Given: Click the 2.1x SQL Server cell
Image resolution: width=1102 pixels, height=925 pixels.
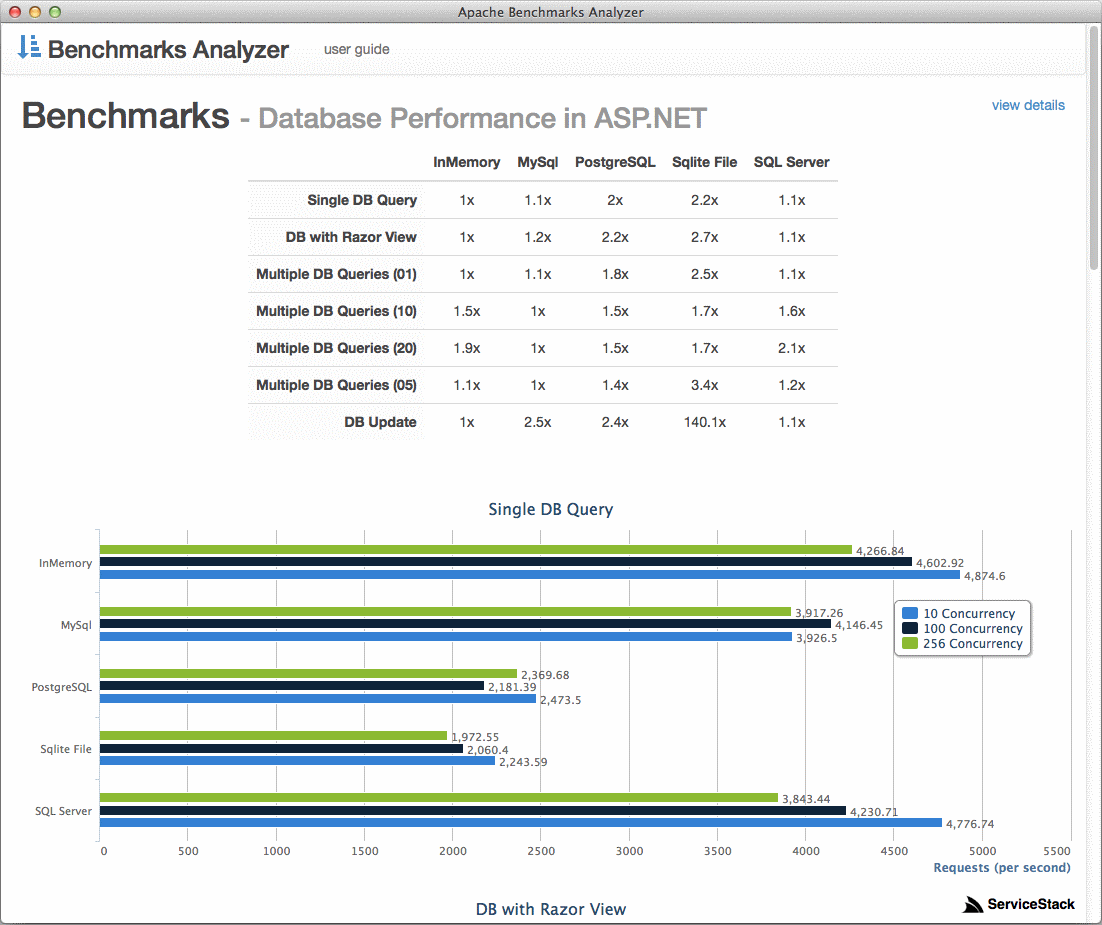Looking at the screenshot, I should tap(791, 349).
